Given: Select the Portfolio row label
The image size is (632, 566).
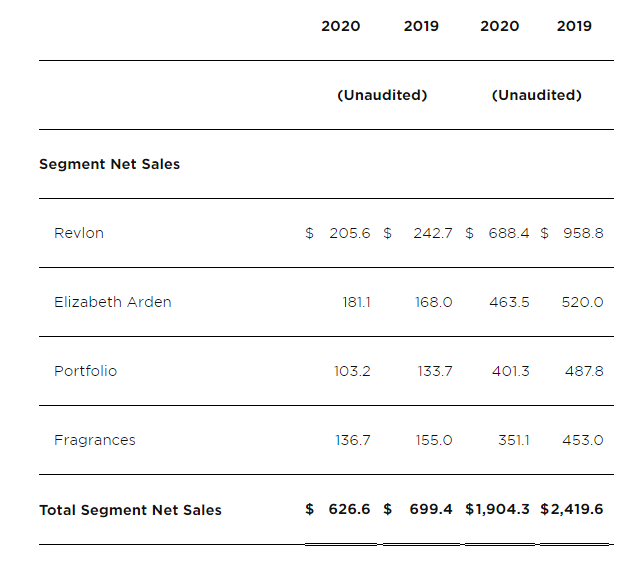Looking at the screenshot, I should tap(85, 371).
